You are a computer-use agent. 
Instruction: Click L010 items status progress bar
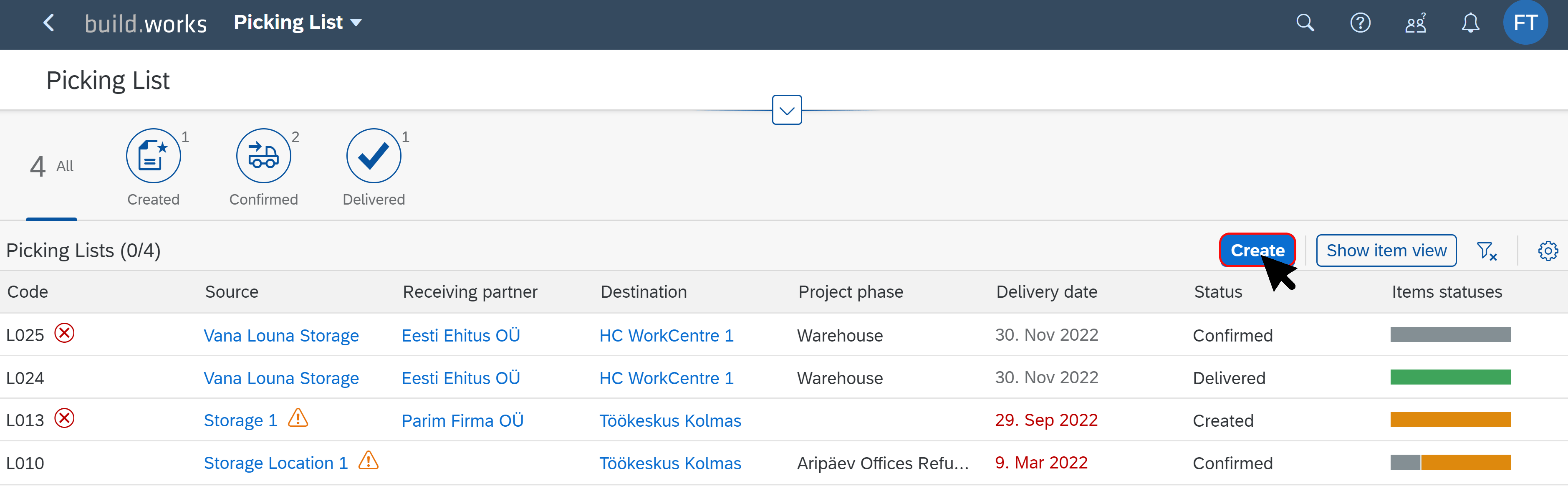(x=1450, y=462)
